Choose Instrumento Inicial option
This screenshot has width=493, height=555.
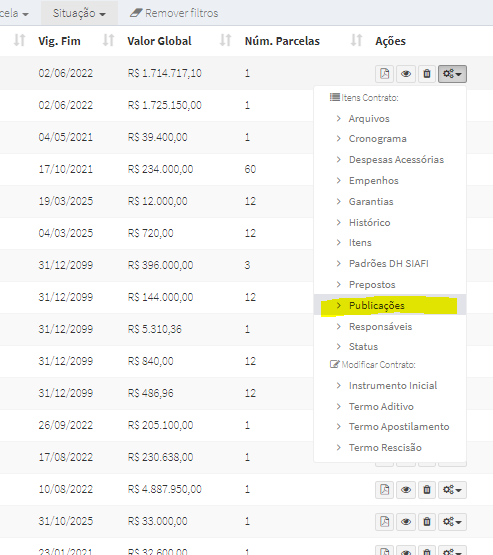click(x=393, y=385)
